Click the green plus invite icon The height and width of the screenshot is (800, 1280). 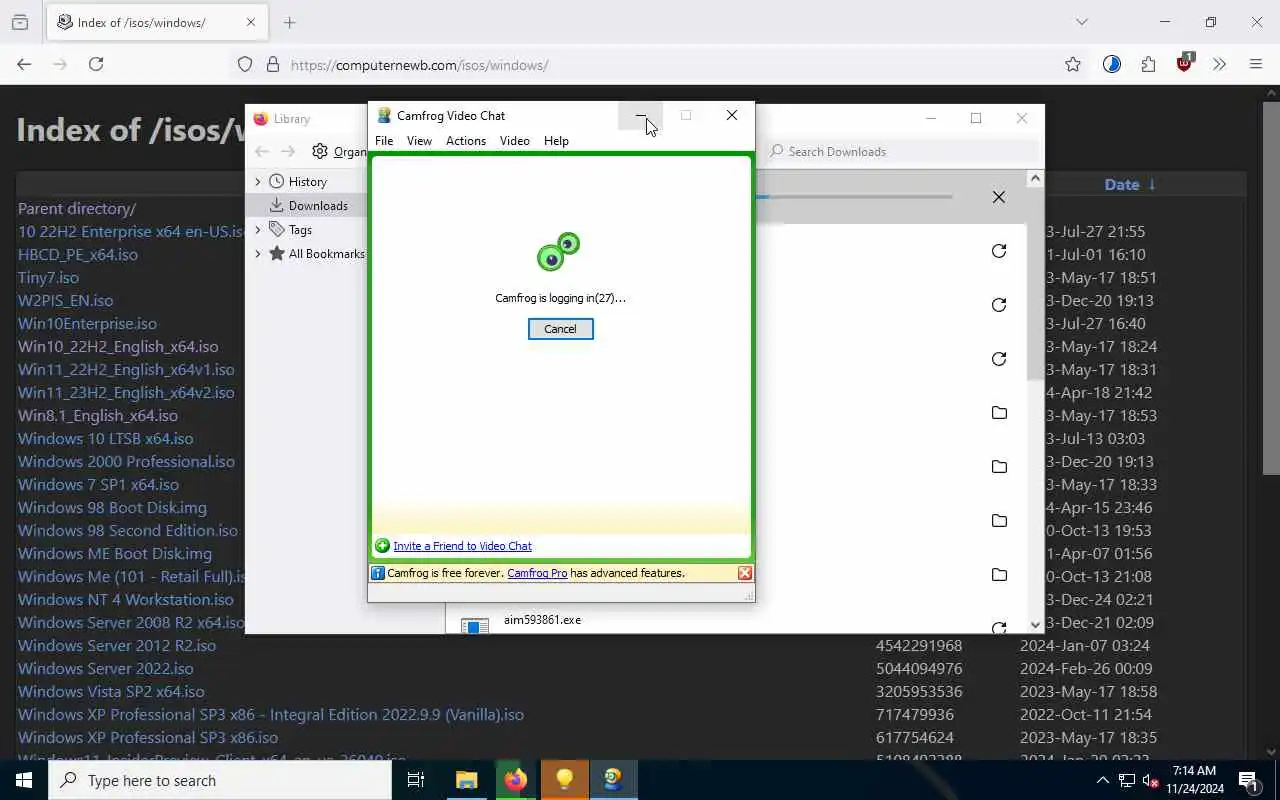(x=382, y=546)
